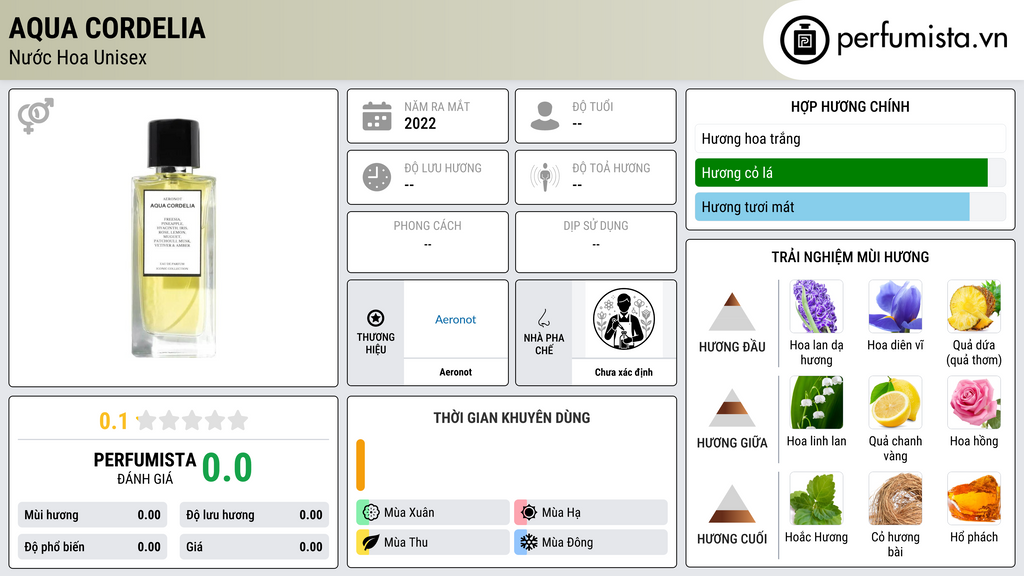
Task: Click the perfumista.vn bottle logo
Action: pyautogui.click(x=805, y=40)
